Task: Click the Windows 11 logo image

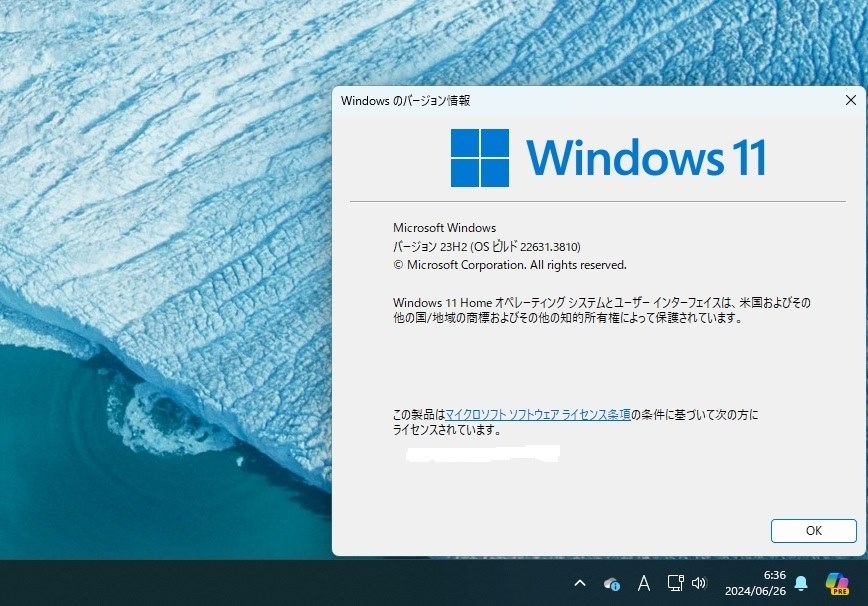Action: [x=608, y=158]
